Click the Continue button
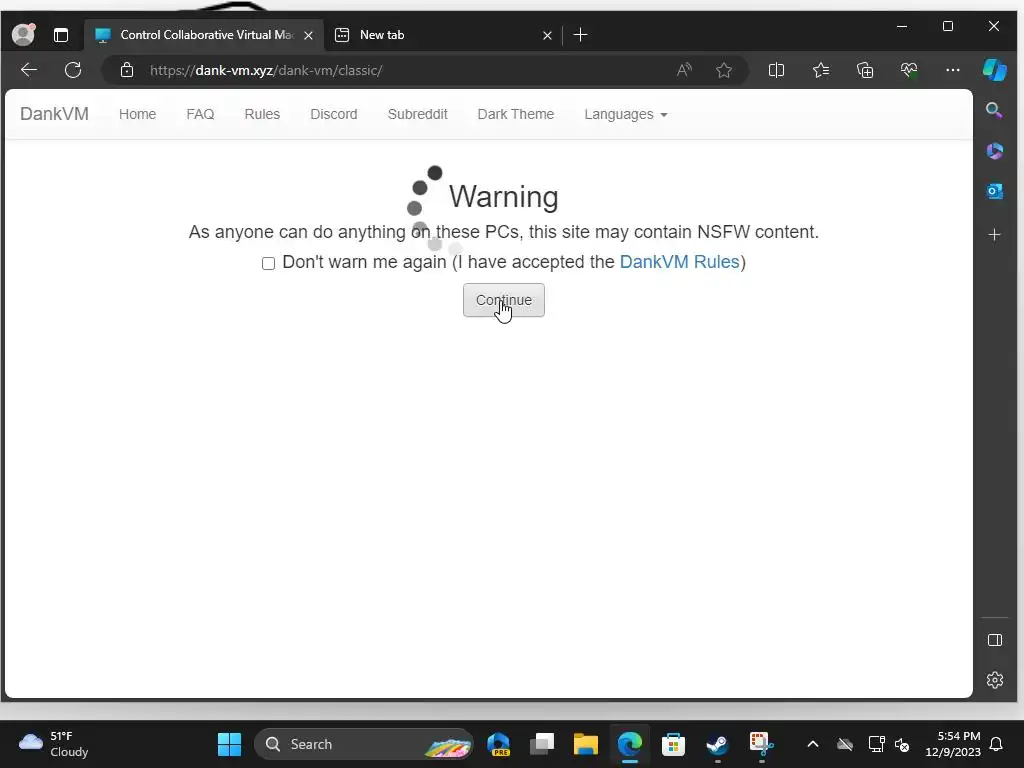Screen dimensions: 1024x768 (x=504, y=300)
